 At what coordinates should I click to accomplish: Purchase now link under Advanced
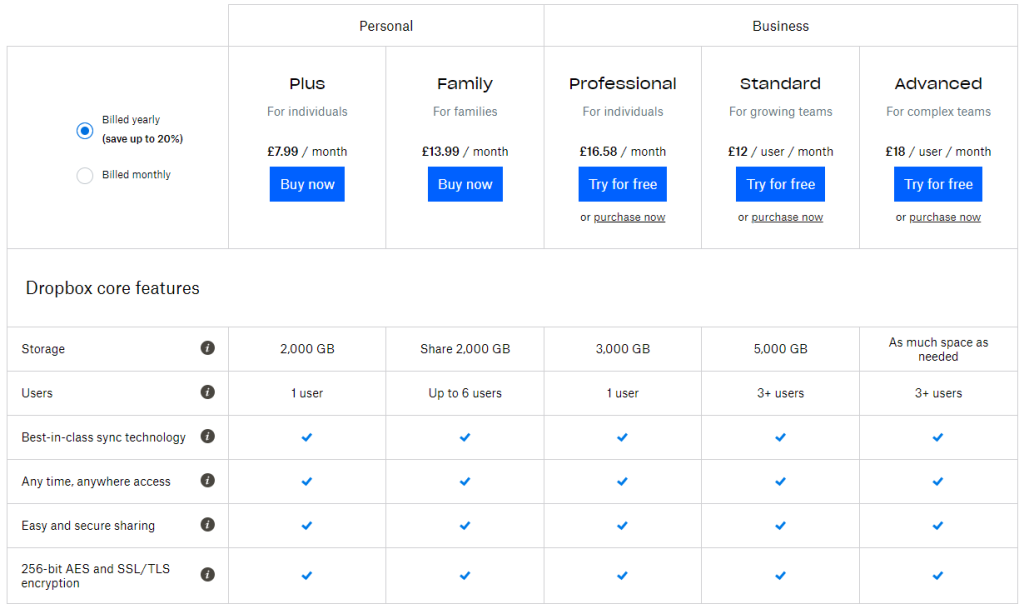click(945, 217)
